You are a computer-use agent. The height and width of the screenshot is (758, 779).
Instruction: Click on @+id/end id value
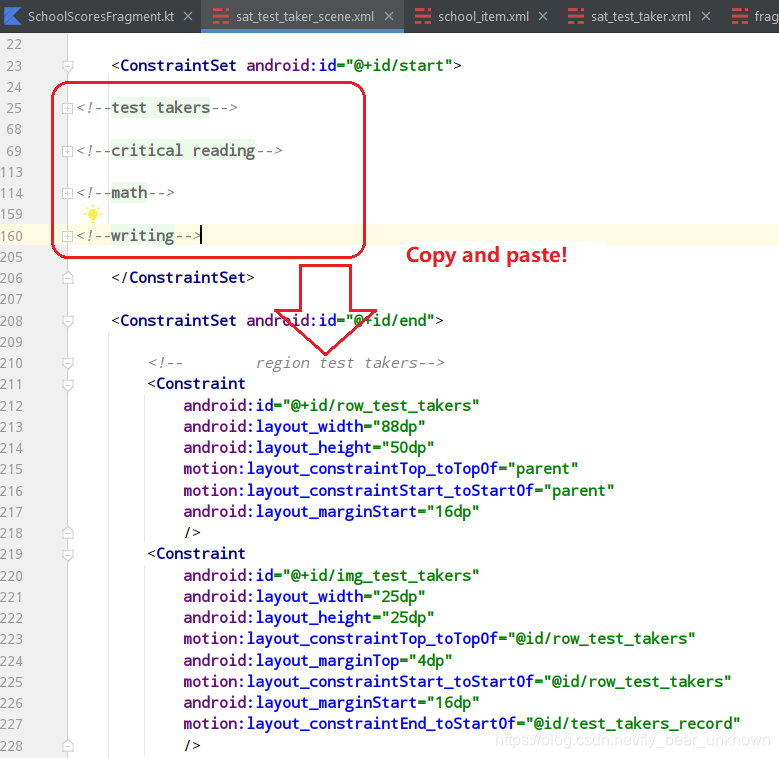click(390, 321)
